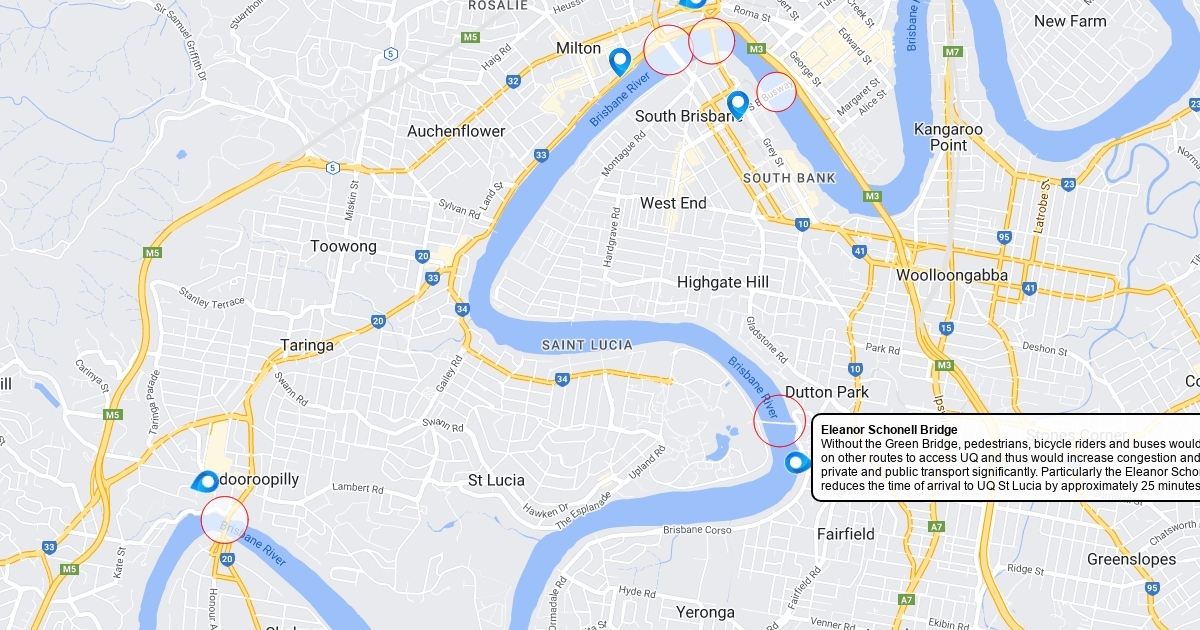Click the red circle near George St

(775, 92)
